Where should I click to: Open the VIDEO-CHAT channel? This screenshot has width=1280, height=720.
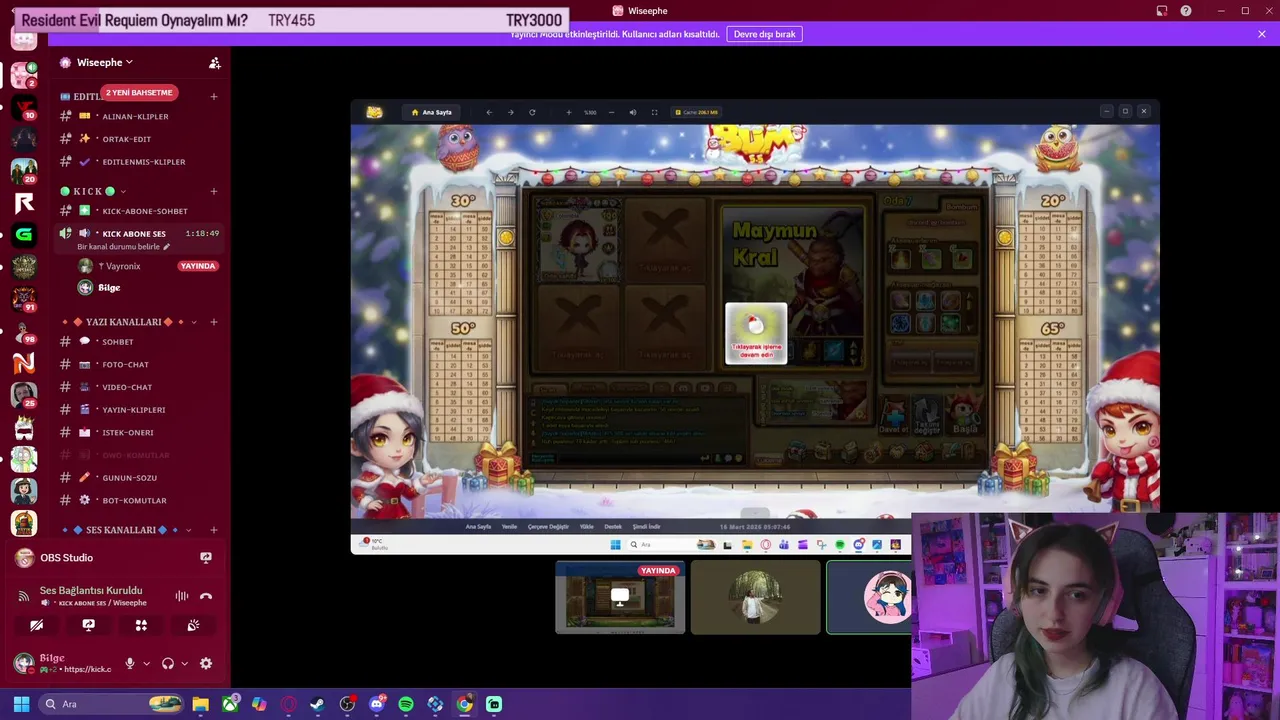pyautogui.click(x=140, y=387)
